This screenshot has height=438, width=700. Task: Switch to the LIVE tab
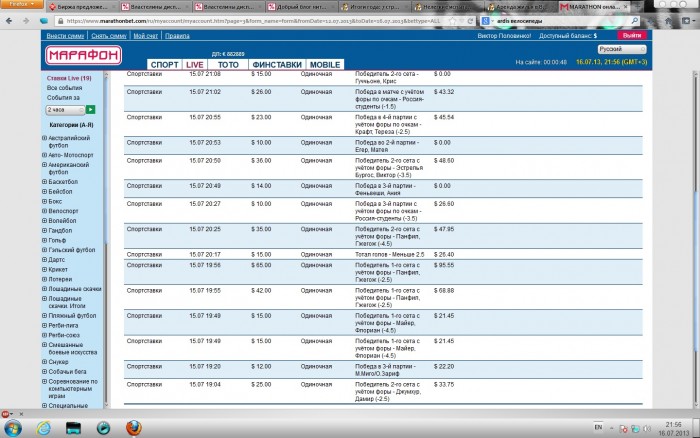coord(195,65)
